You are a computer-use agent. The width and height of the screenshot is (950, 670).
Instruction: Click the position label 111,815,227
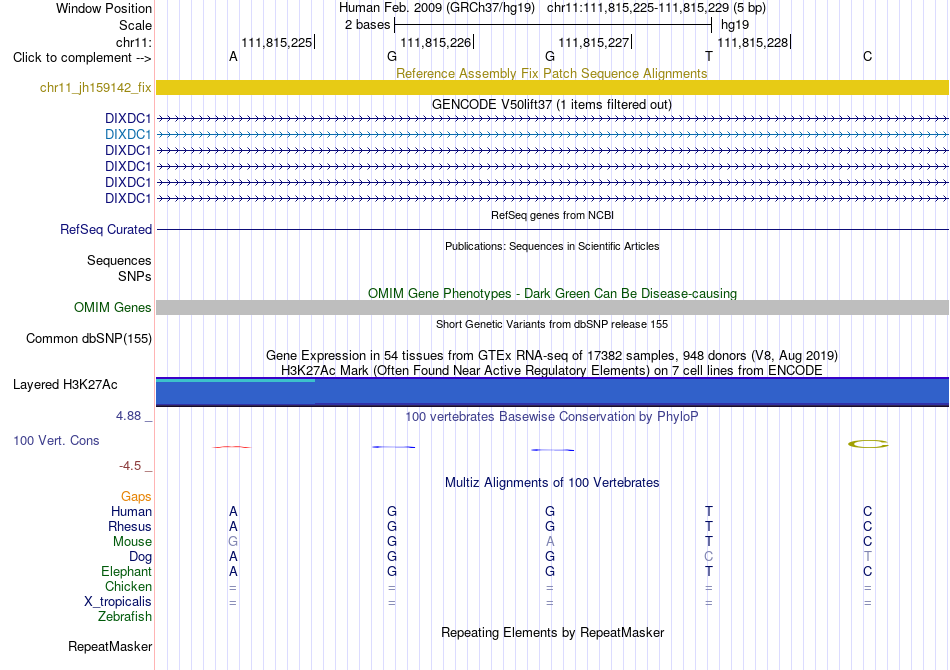click(594, 42)
